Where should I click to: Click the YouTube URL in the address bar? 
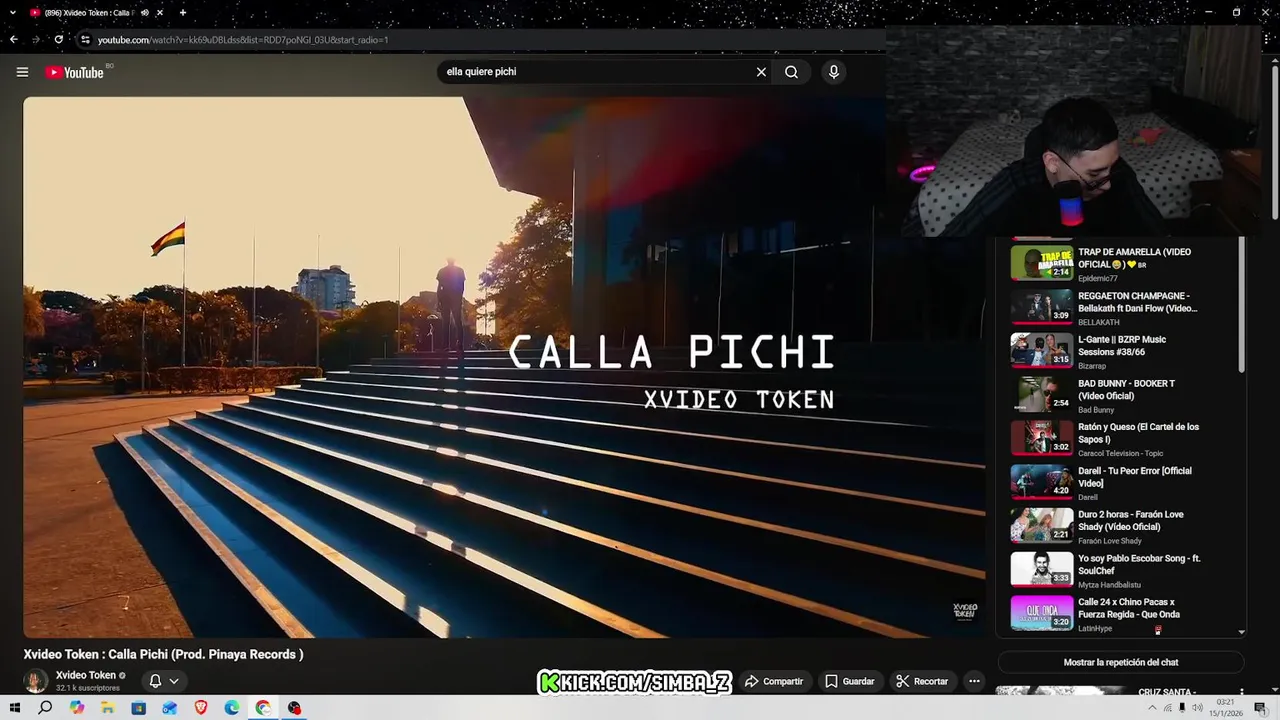coord(243,40)
